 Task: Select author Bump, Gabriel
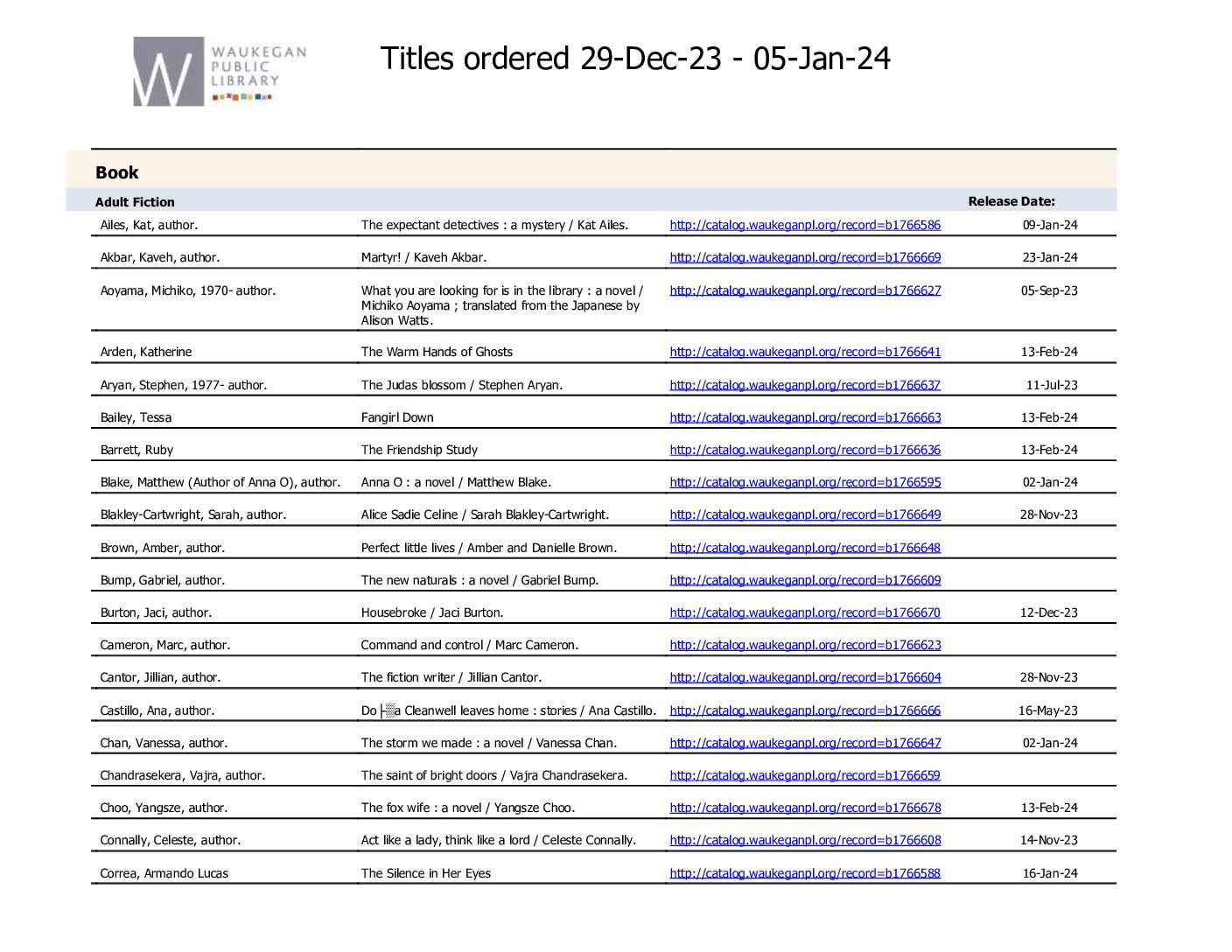pos(163,580)
